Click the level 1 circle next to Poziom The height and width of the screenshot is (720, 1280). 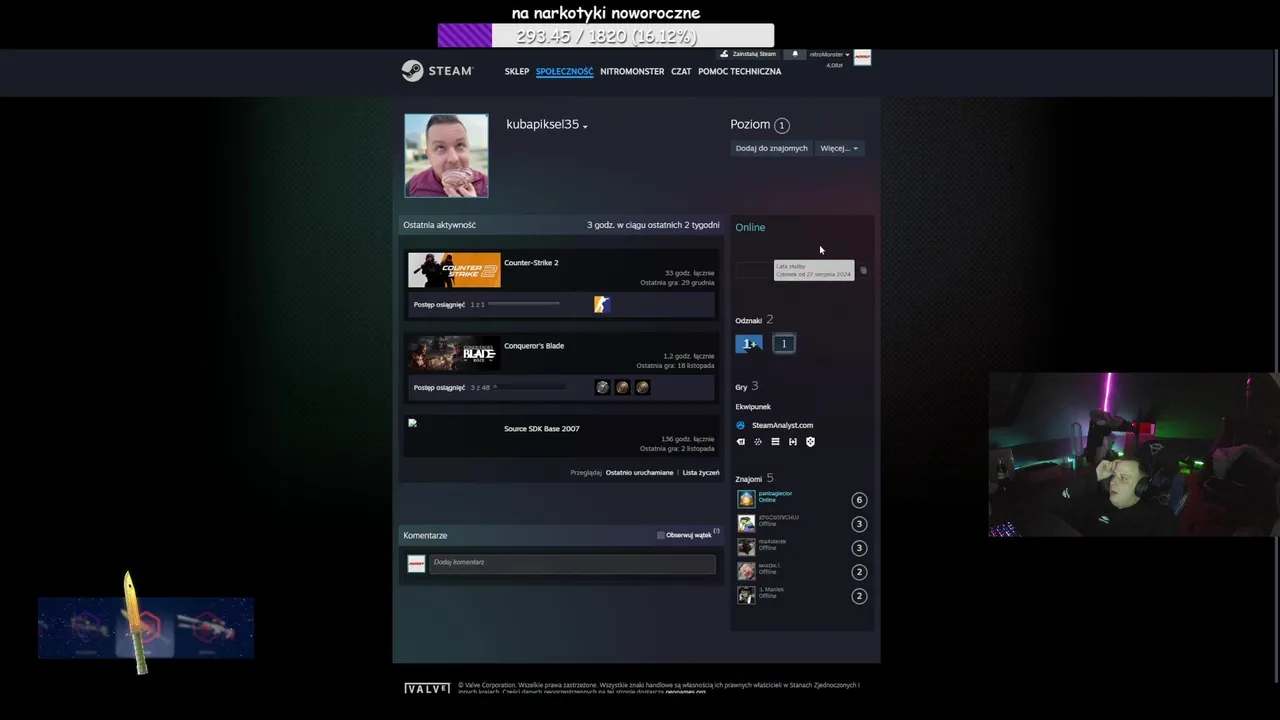pos(782,125)
